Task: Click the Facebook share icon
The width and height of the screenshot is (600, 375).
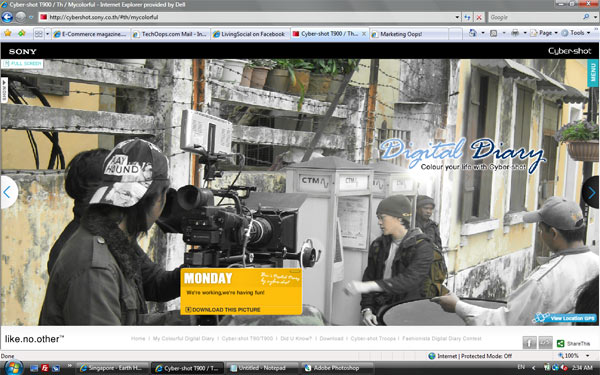Action: click(530, 343)
